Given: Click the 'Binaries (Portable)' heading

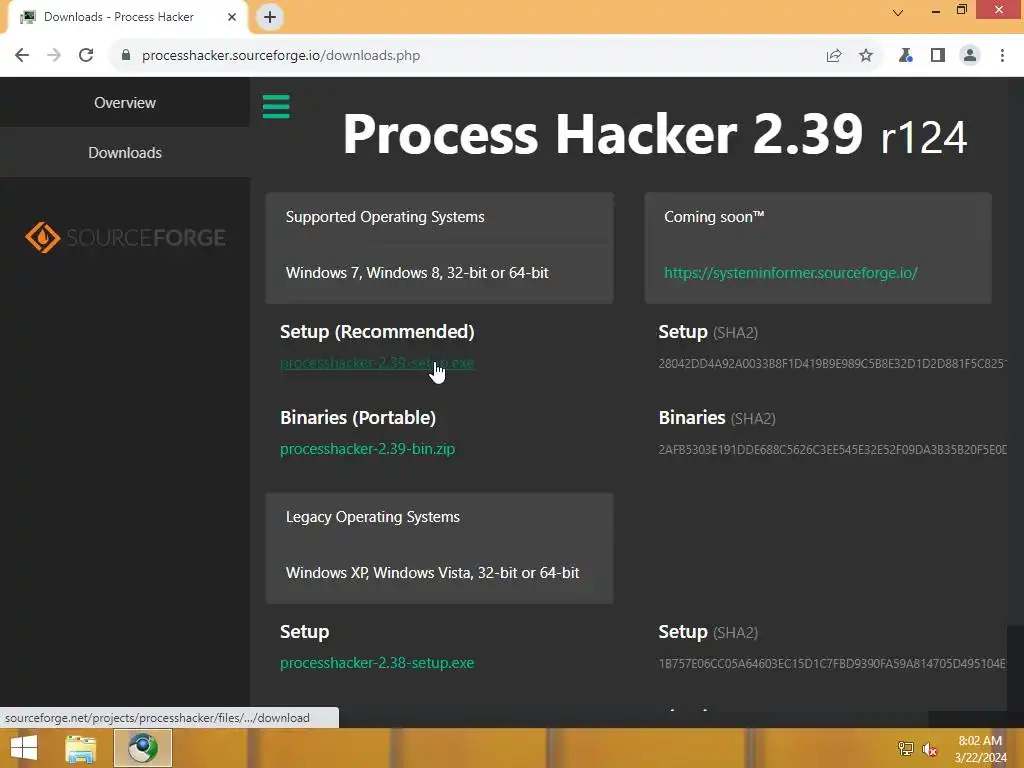Looking at the screenshot, I should [358, 418].
